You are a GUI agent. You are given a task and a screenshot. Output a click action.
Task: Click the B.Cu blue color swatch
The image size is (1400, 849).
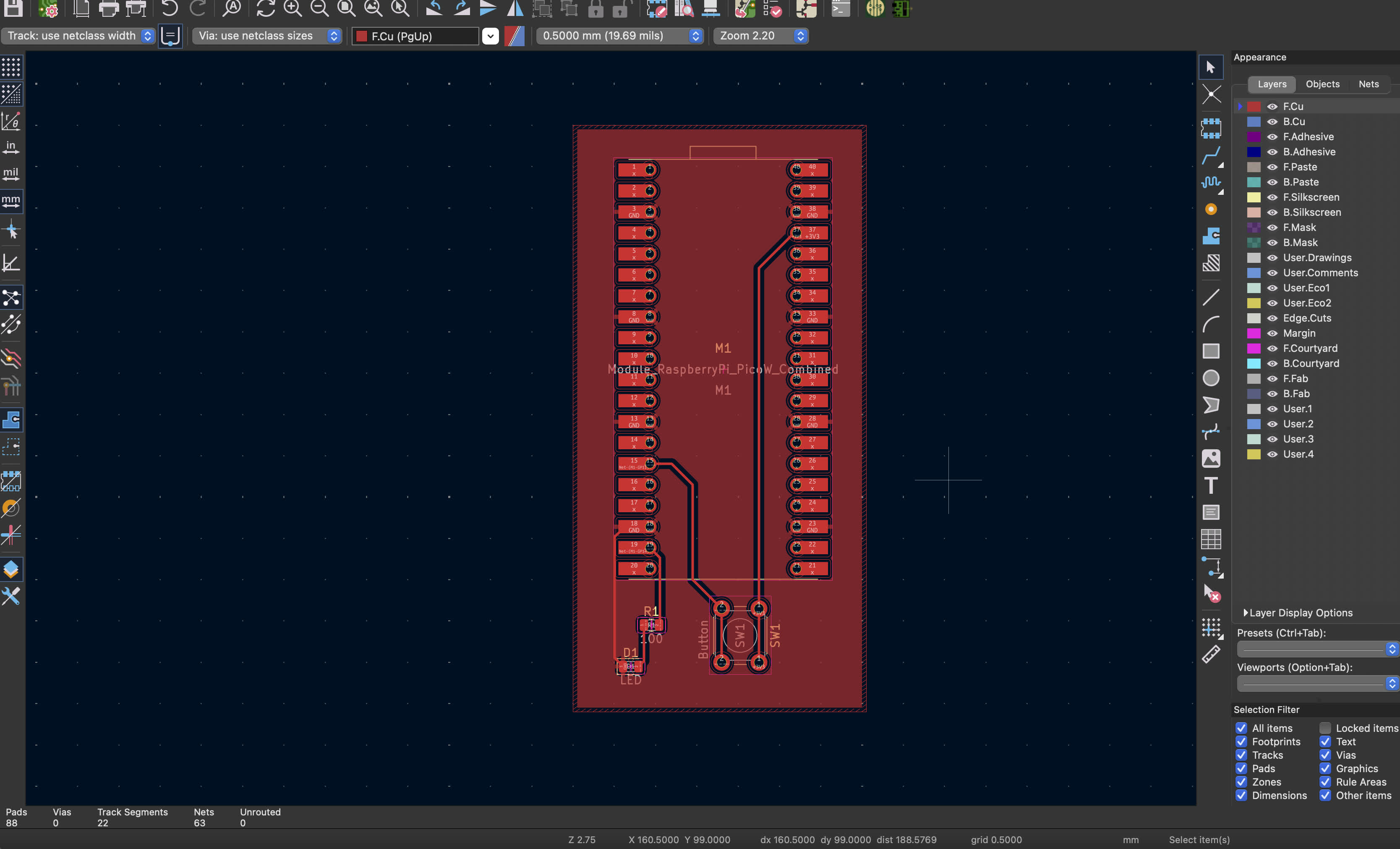click(1254, 121)
